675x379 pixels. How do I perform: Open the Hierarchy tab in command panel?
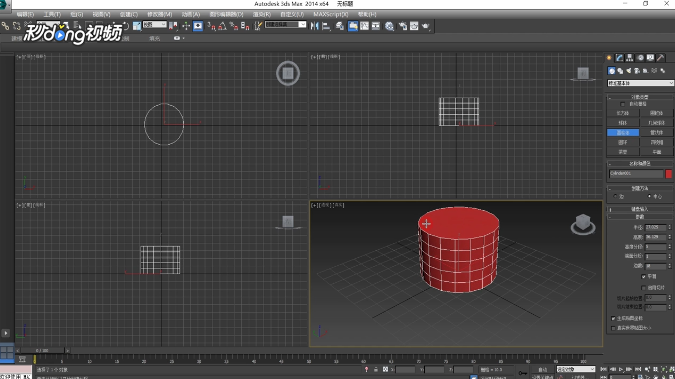click(630, 58)
